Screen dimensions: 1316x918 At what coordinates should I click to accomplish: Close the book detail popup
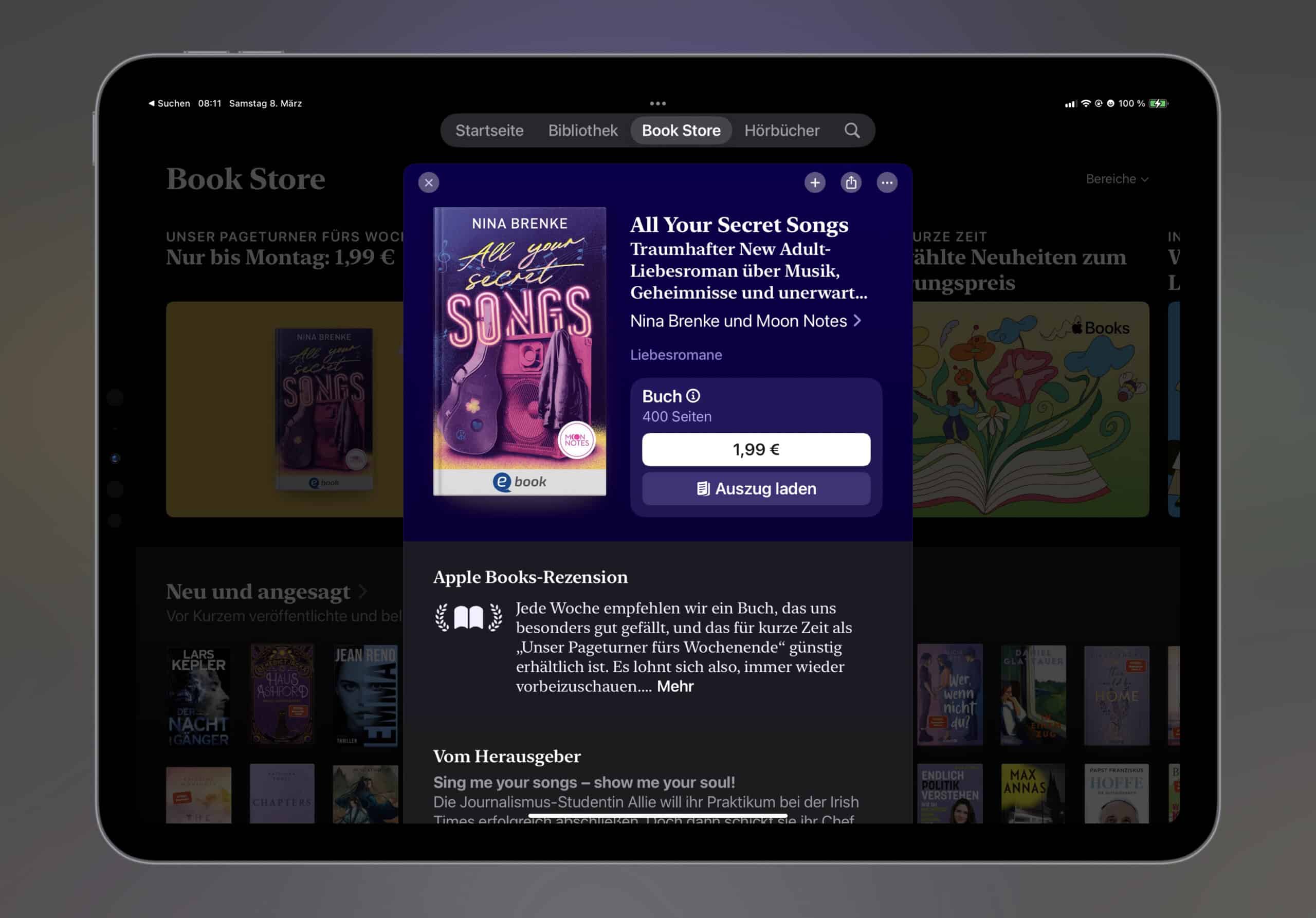click(x=428, y=183)
